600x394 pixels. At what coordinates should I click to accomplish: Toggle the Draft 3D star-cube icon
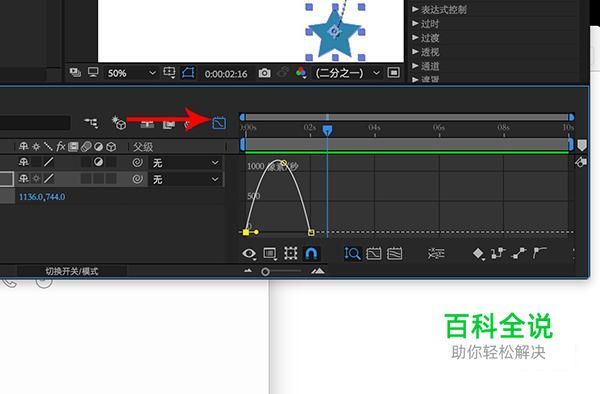(x=119, y=123)
